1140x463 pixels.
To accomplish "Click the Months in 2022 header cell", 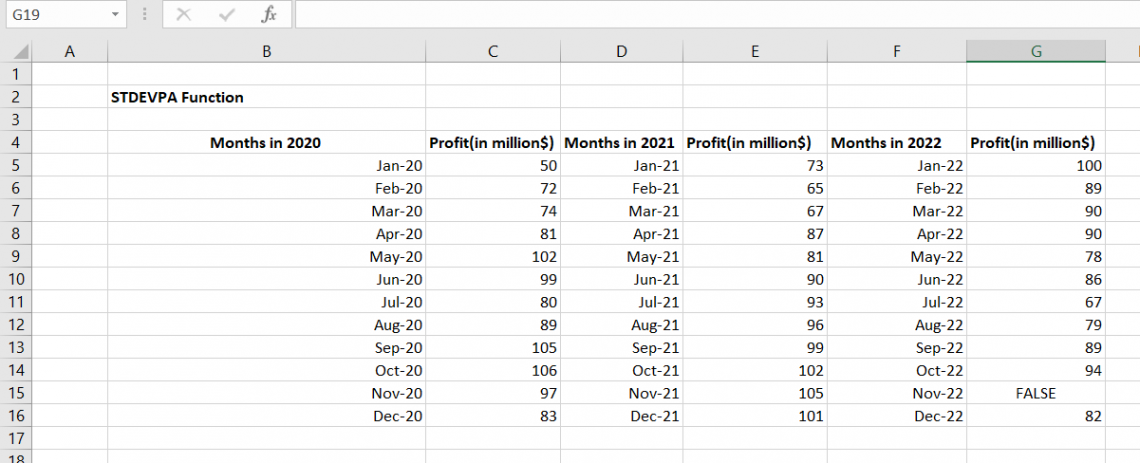I will (x=895, y=143).
